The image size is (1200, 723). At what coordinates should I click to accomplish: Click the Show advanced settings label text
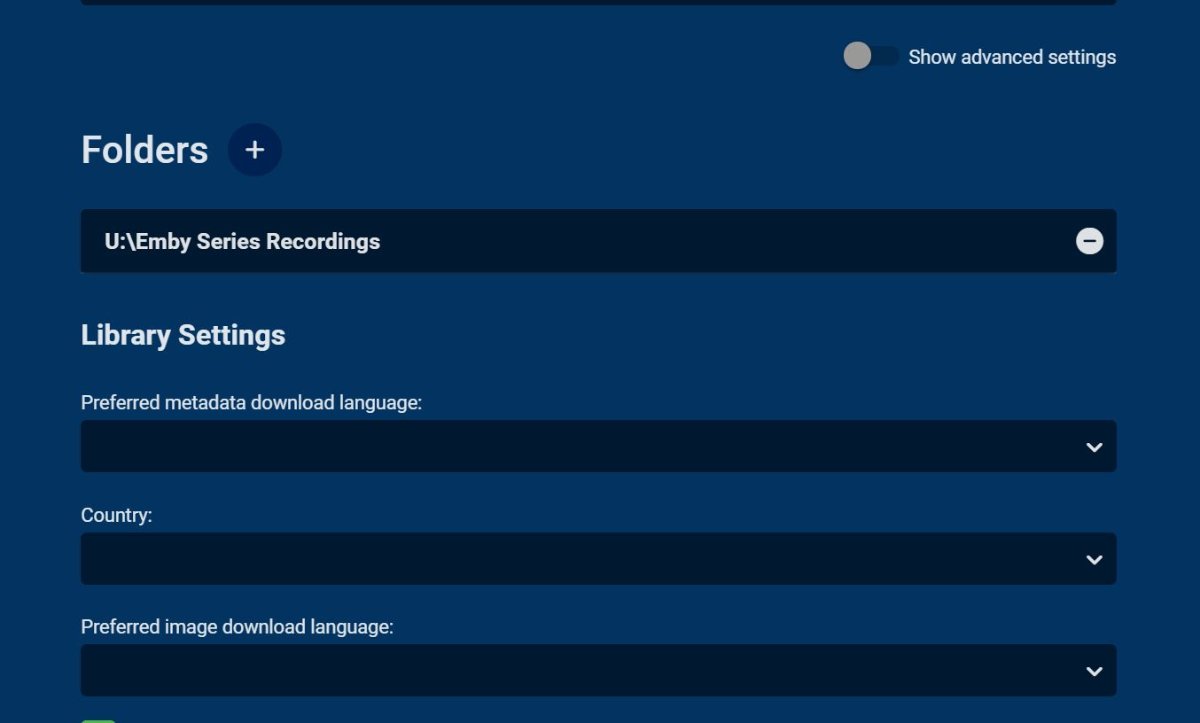[1012, 57]
